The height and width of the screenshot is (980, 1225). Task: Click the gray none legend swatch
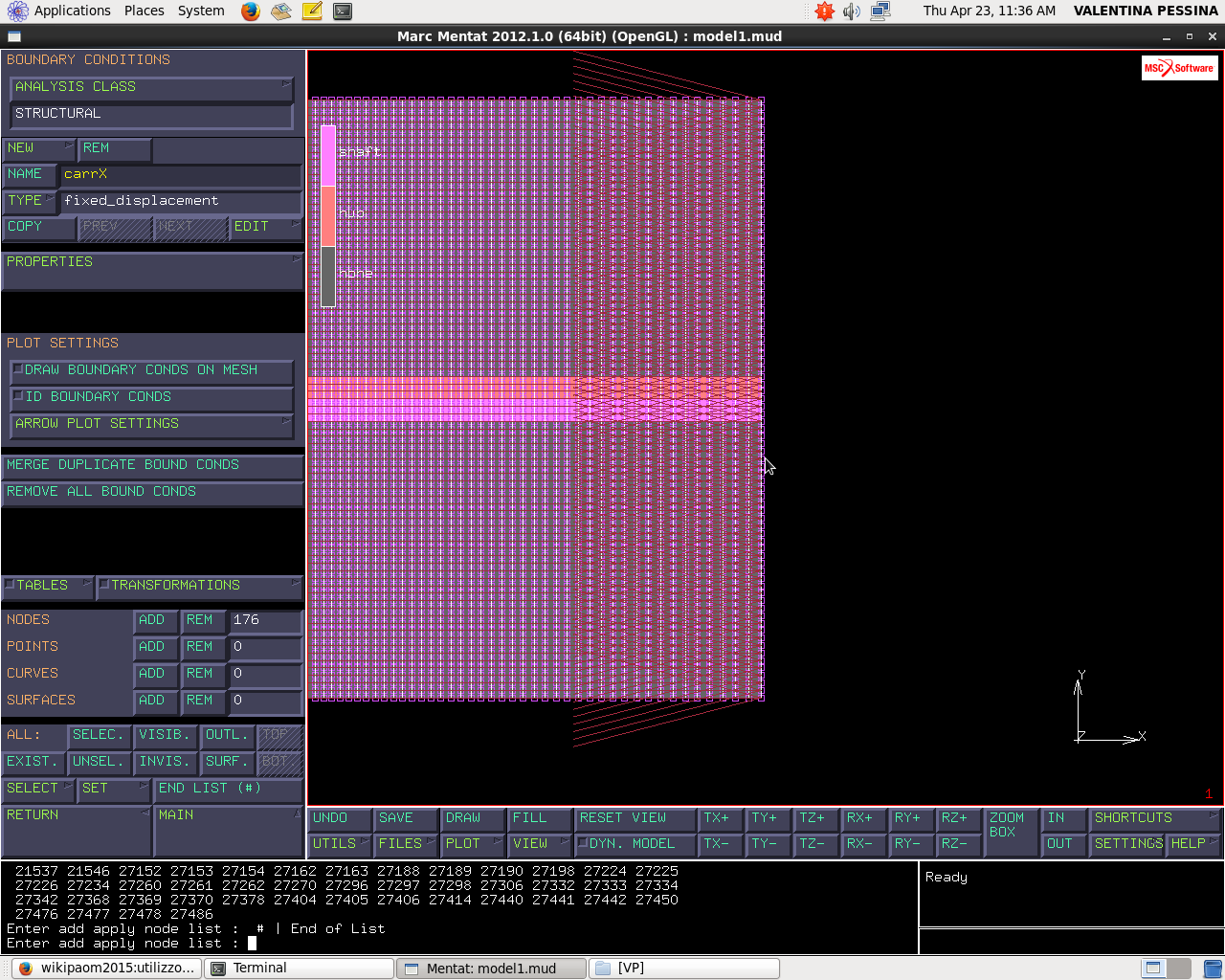[x=328, y=276]
